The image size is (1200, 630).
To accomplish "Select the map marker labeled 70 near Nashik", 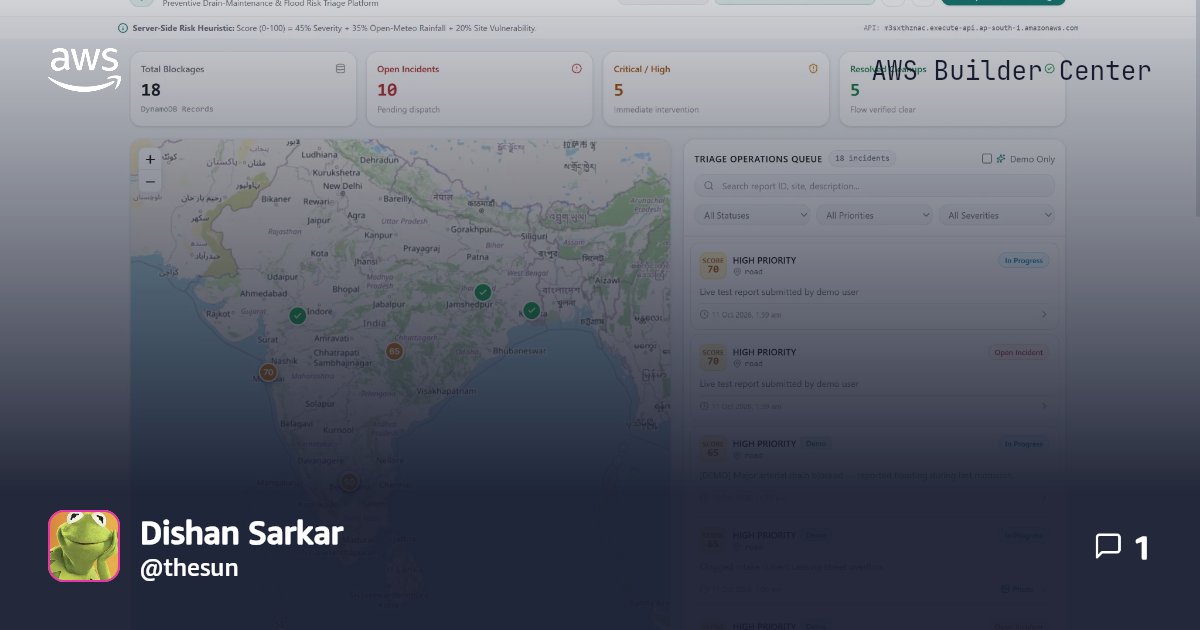I will click(268, 372).
